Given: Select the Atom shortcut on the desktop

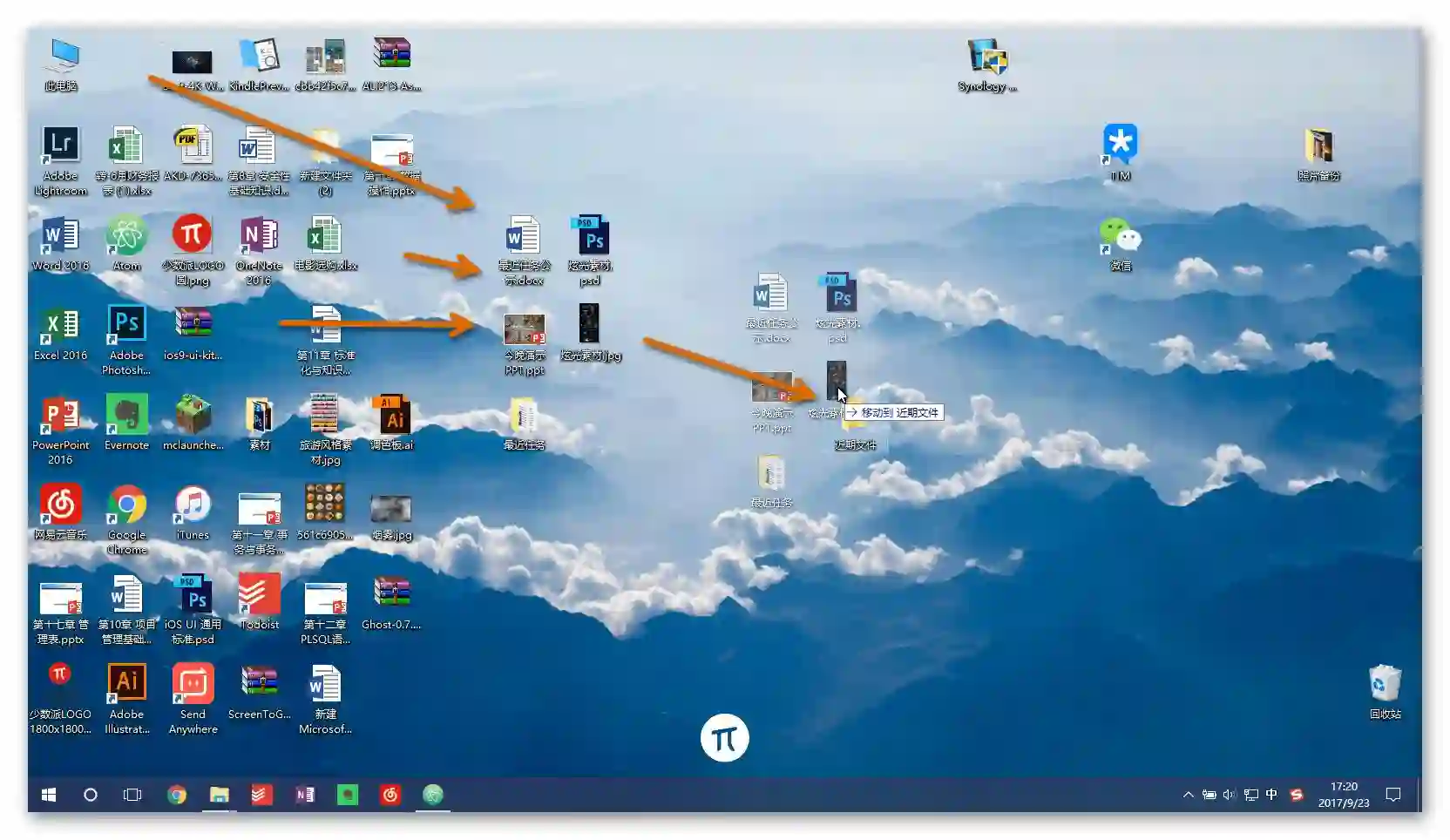Looking at the screenshot, I should (126, 244).
